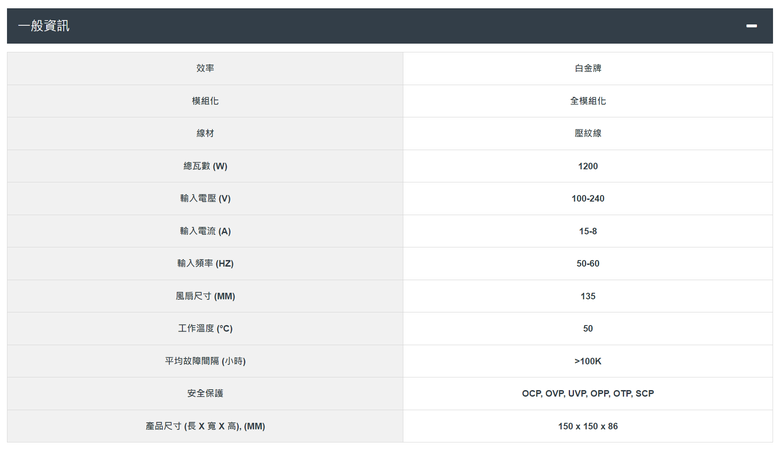Click the 135 fan size value

pos(587,296)
